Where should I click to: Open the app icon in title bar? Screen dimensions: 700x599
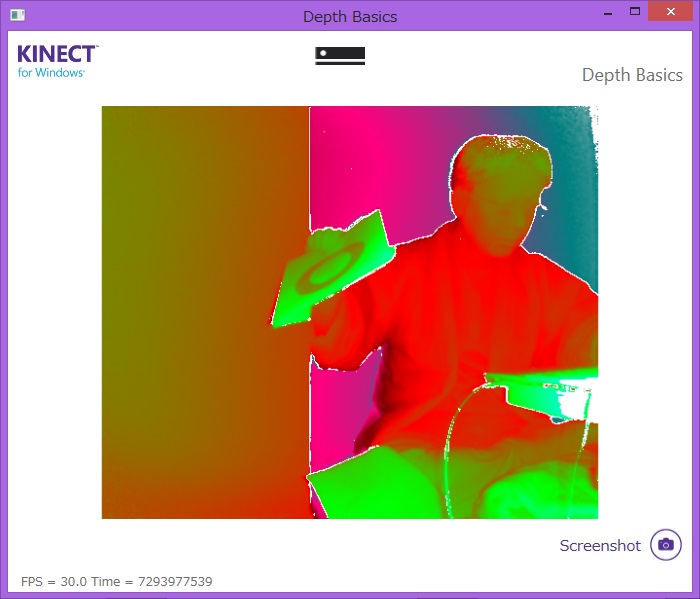(17, 15)
